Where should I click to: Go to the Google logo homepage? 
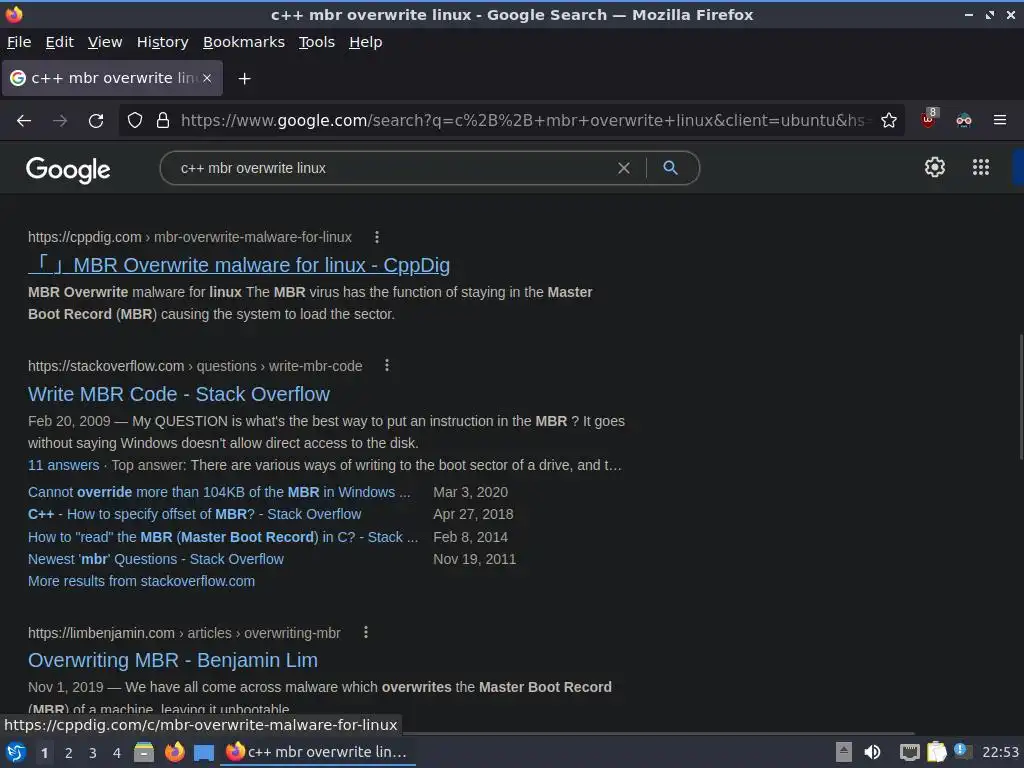pyautogui.click(x=68, y=170)
